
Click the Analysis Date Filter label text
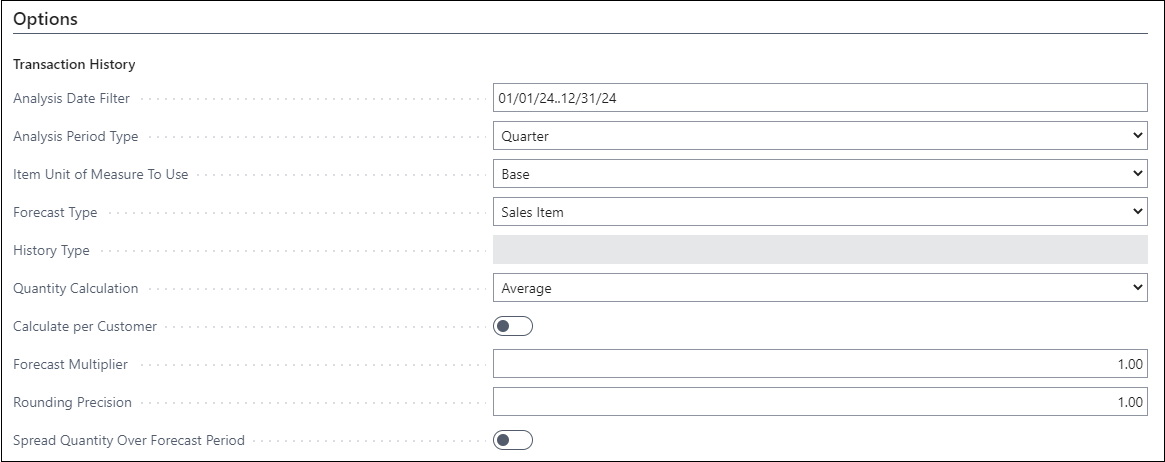[71, 98]
